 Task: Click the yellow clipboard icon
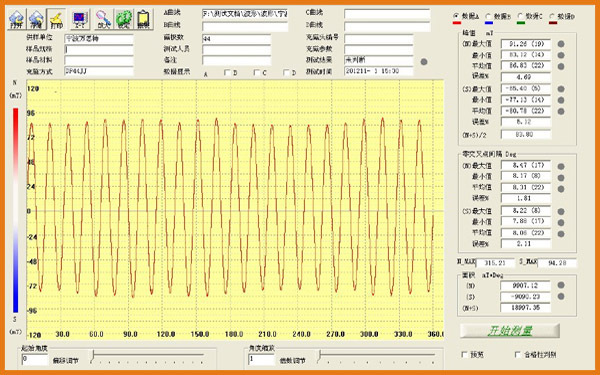click(x=143, y=19)
